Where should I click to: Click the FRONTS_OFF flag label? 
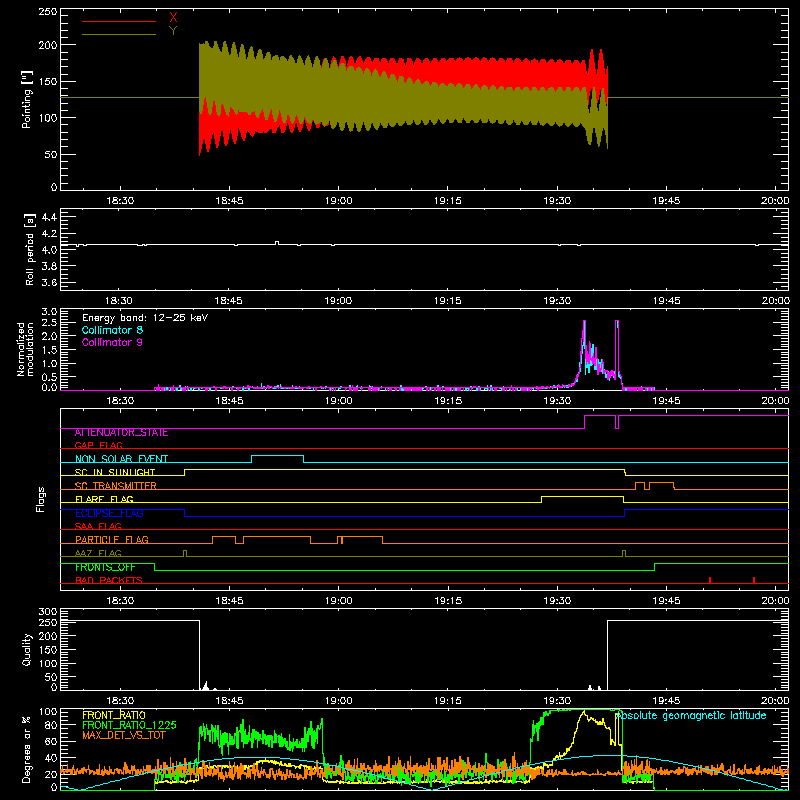(105, 567)
